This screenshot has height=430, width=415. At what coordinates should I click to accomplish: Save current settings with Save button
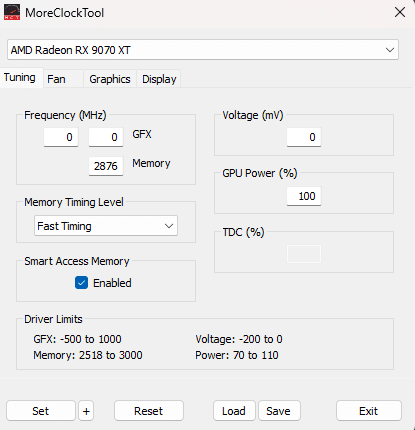click(x=279, y=411)
